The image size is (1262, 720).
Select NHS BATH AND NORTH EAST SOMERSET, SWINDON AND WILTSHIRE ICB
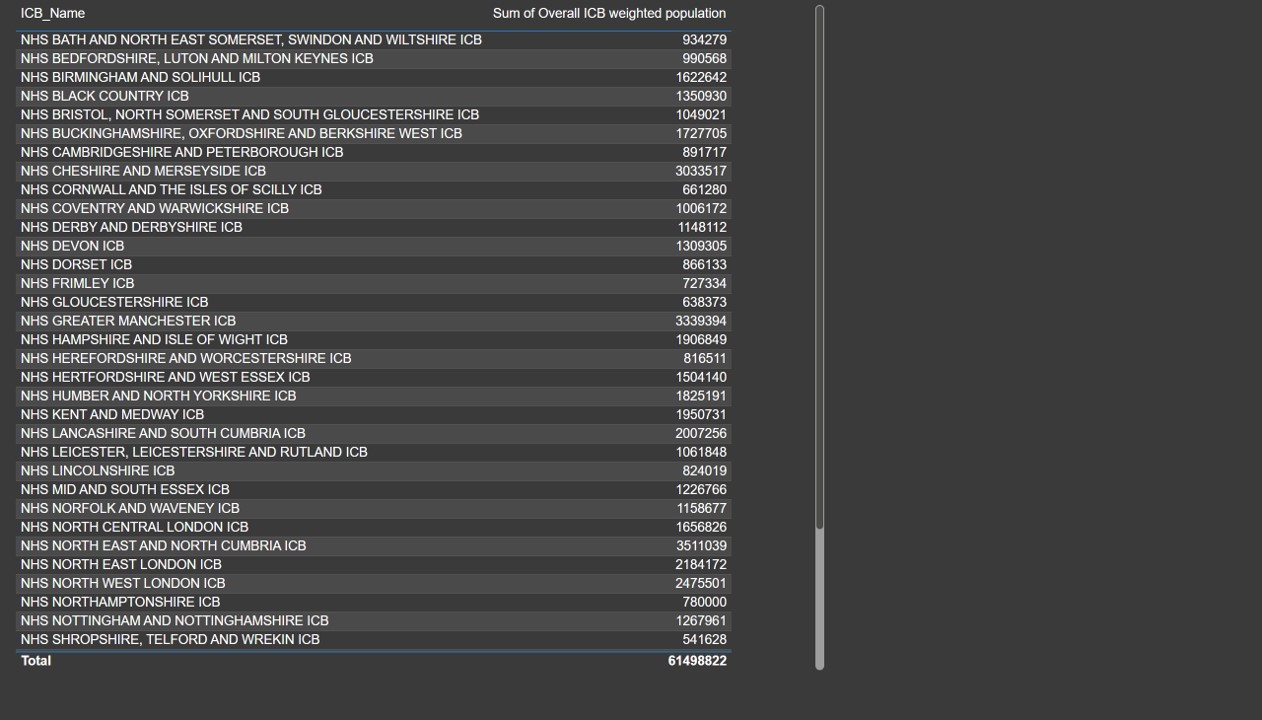251,40
